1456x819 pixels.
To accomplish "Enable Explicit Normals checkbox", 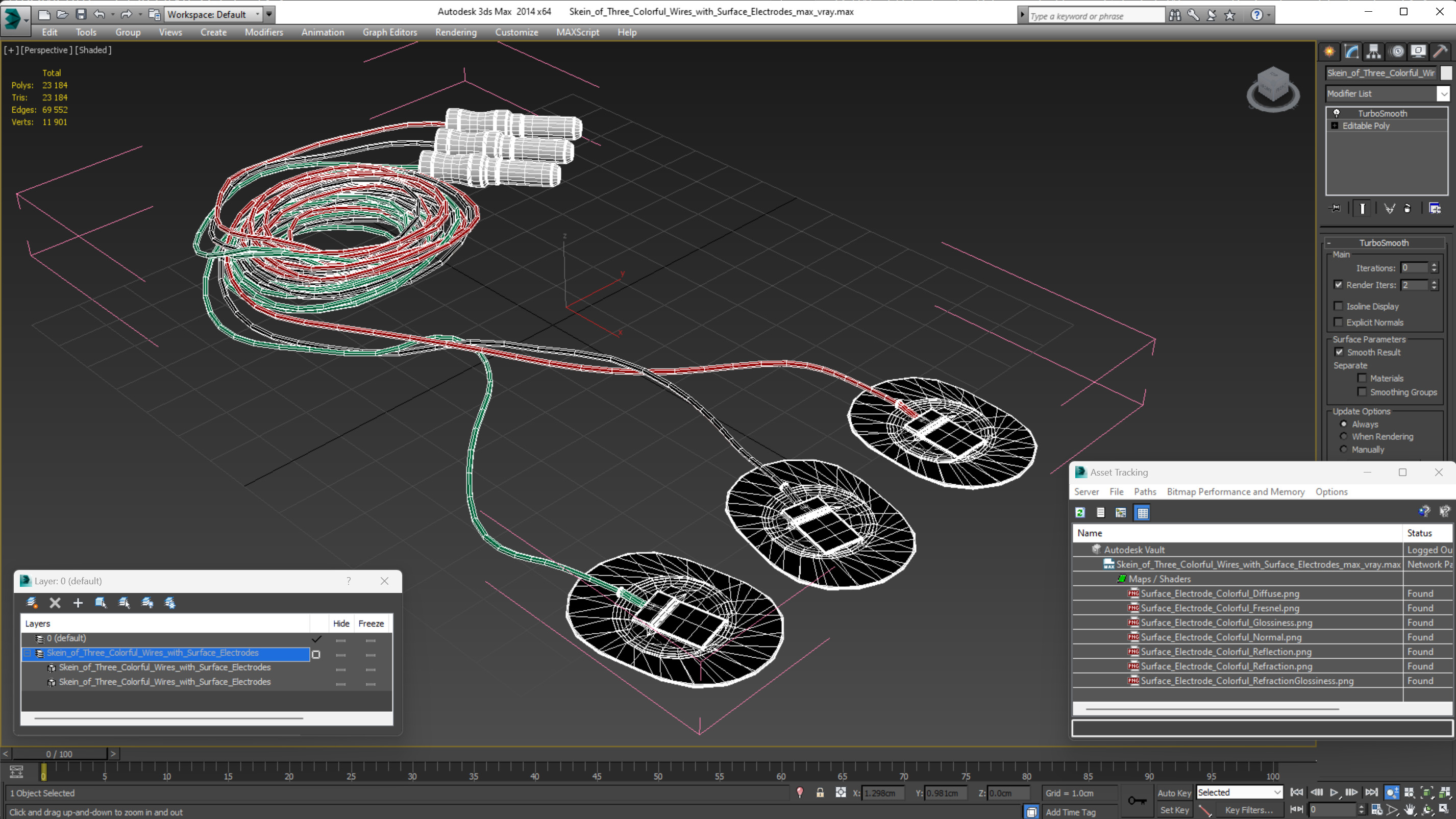I will pos(1338,322).
